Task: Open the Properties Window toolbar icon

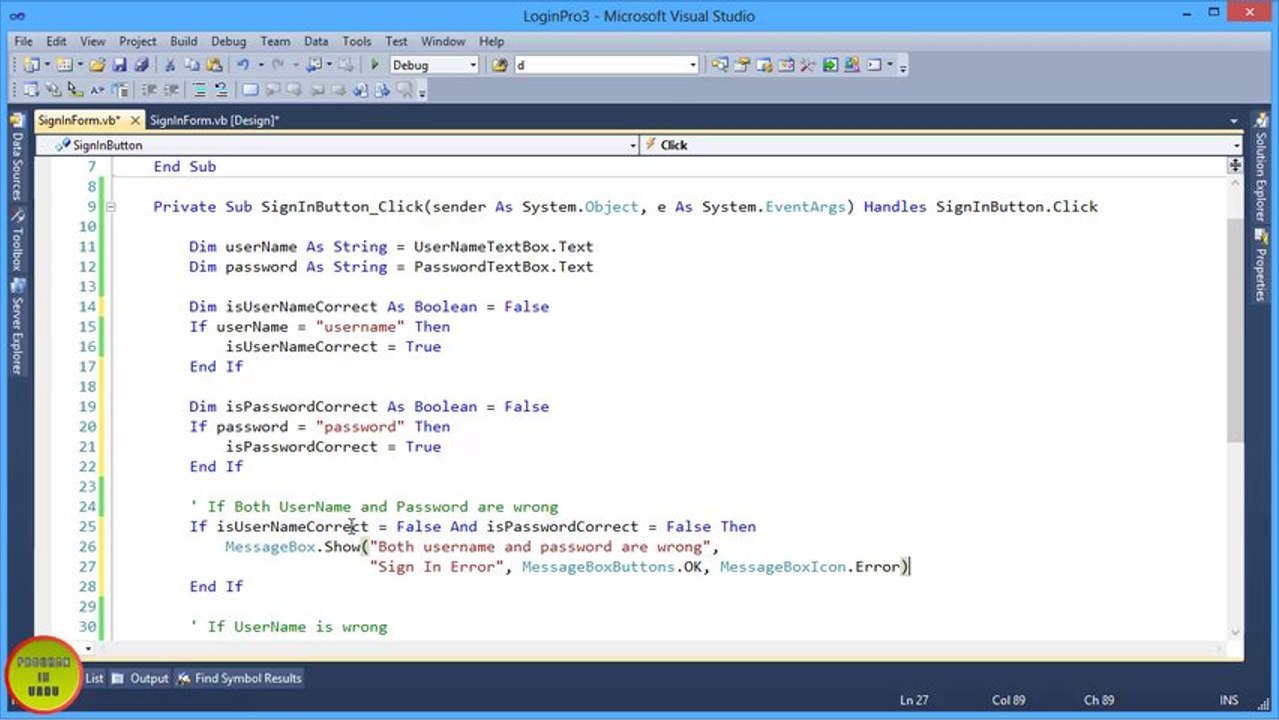Action: 741,65
